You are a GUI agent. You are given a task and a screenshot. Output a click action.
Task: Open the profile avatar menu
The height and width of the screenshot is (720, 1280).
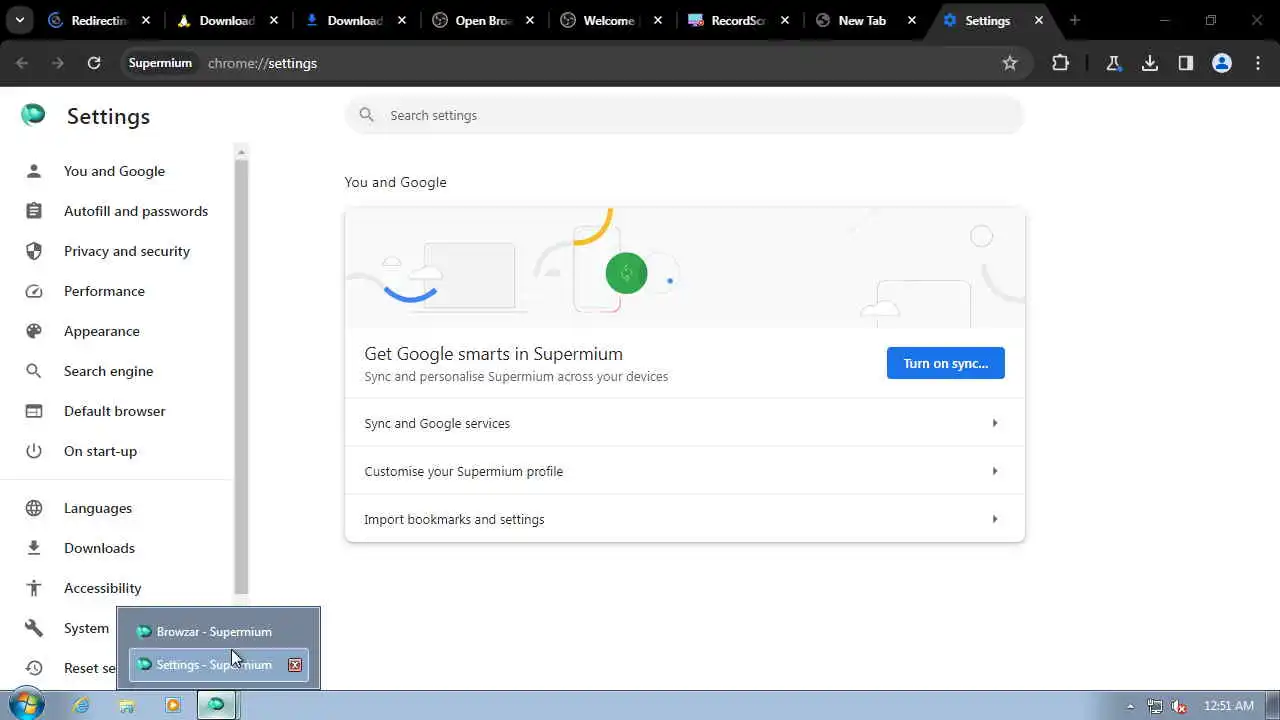point(1222,63)
